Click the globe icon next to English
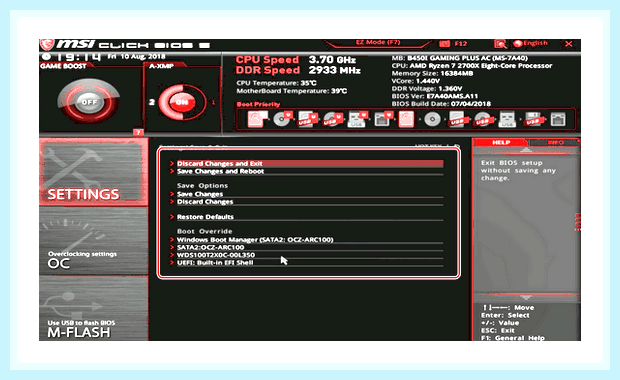The width and height of the screenshot is (620, 380). pos(518,43)
